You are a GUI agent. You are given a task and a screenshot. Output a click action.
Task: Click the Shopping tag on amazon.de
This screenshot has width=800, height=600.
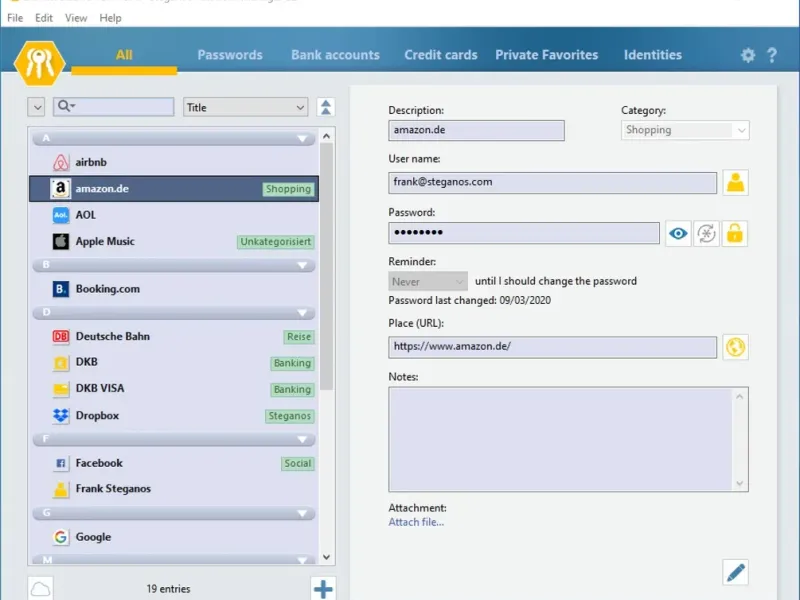pyautogui.click(x=288, y=189)
